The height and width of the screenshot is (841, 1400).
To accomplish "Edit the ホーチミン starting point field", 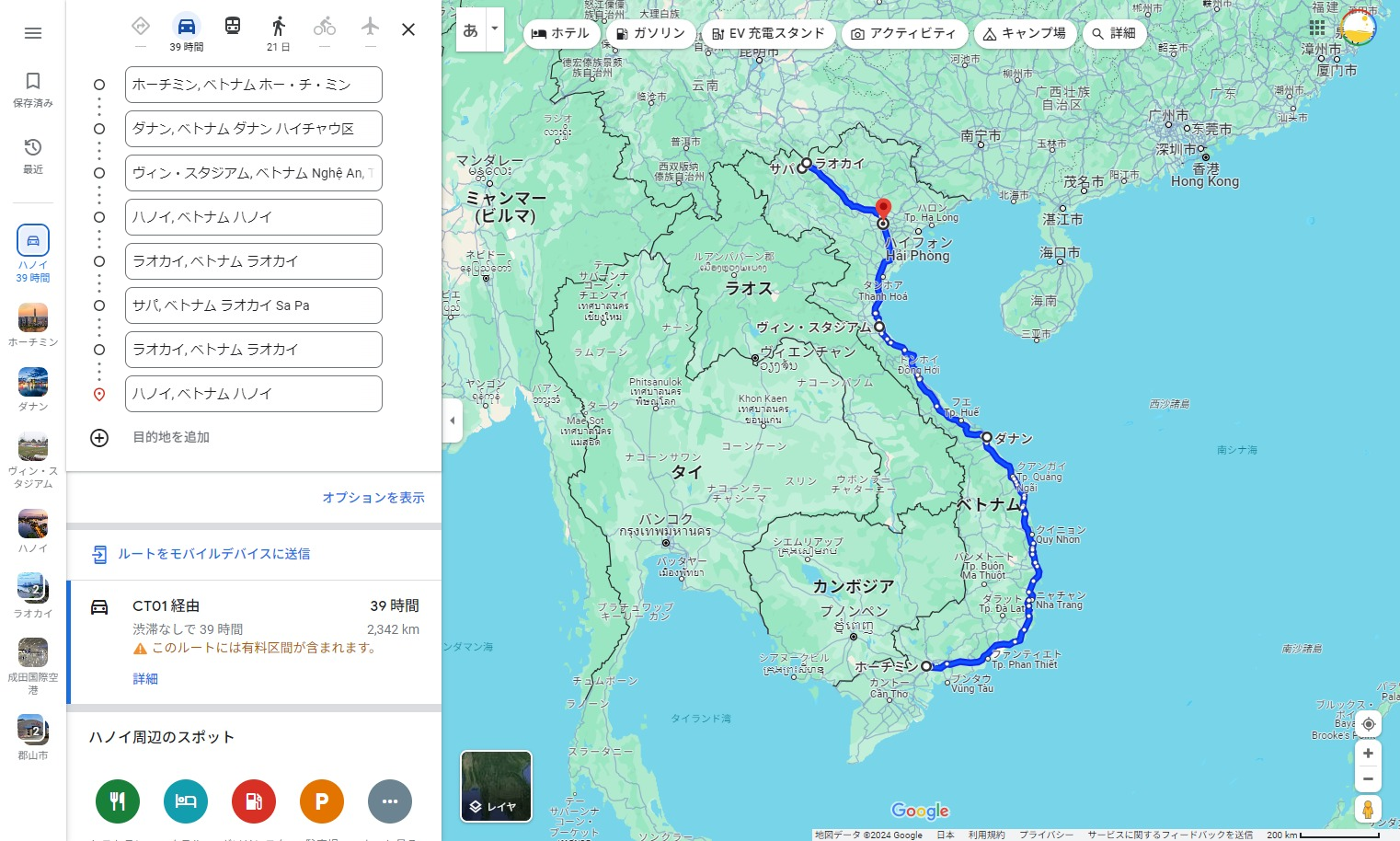I will tap(254, 85).
